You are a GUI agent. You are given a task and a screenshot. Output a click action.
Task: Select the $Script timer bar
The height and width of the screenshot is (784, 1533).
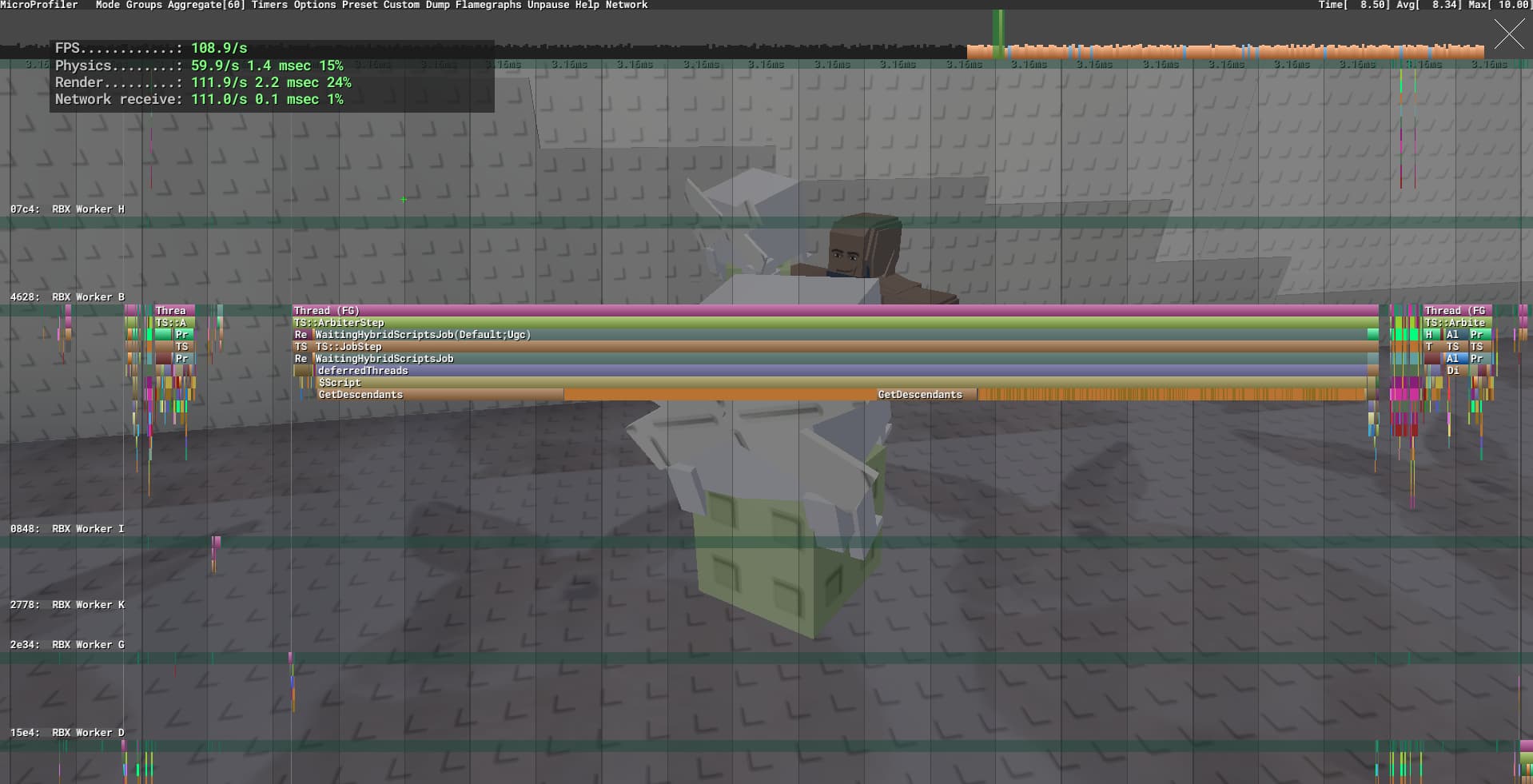(x=841, y=383)
